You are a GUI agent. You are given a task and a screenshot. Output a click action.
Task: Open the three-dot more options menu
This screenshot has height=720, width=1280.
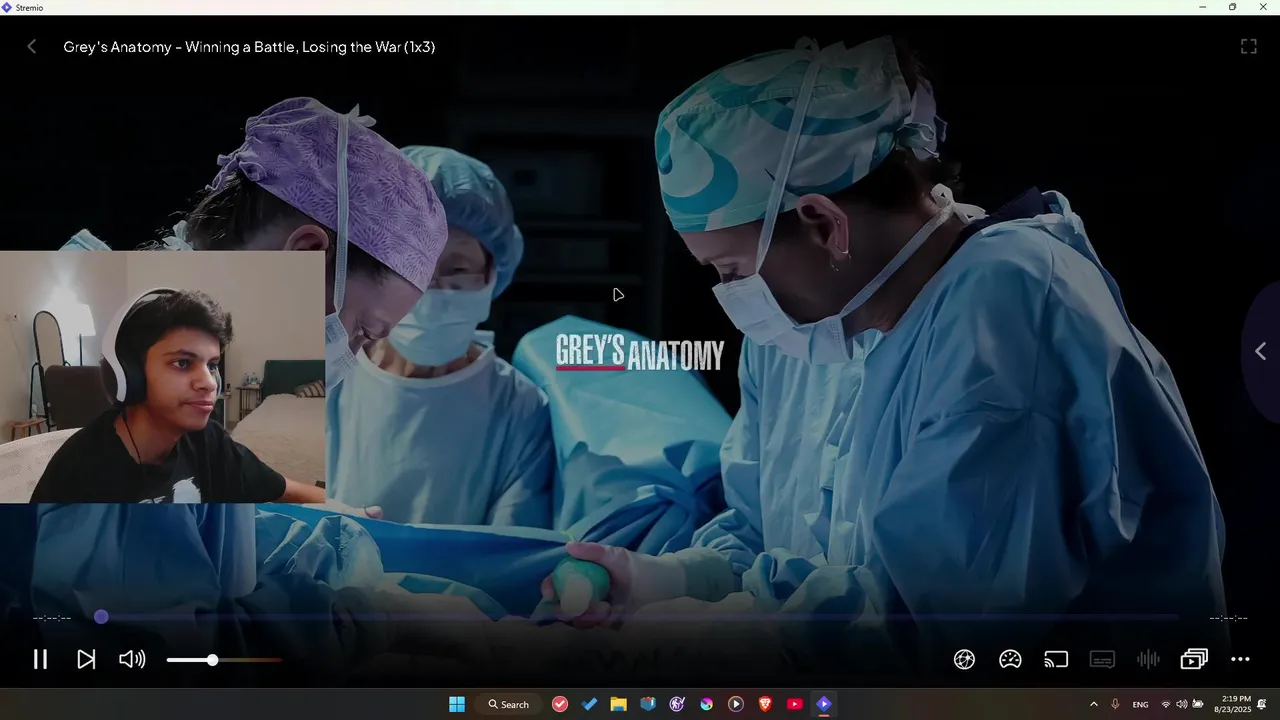point(1240,659)
